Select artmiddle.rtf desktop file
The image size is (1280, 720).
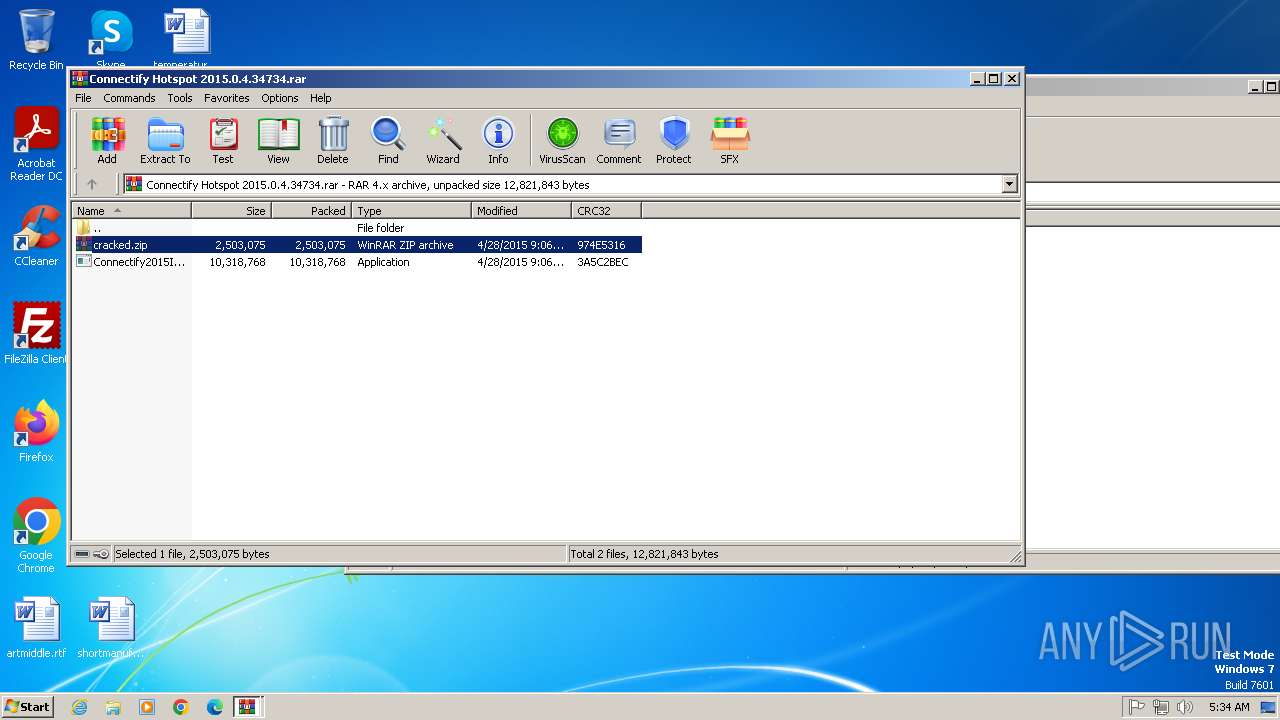[x=36, y=628]
